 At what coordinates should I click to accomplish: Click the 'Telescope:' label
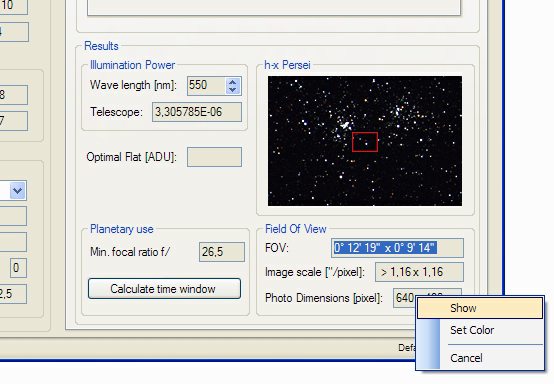coord(116,112)
